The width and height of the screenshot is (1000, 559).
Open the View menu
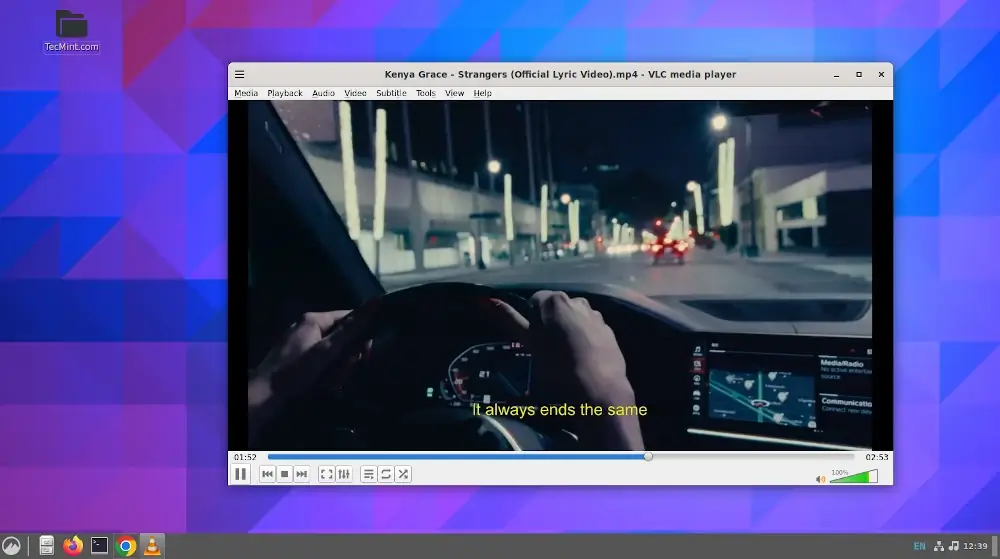[454, 93]
